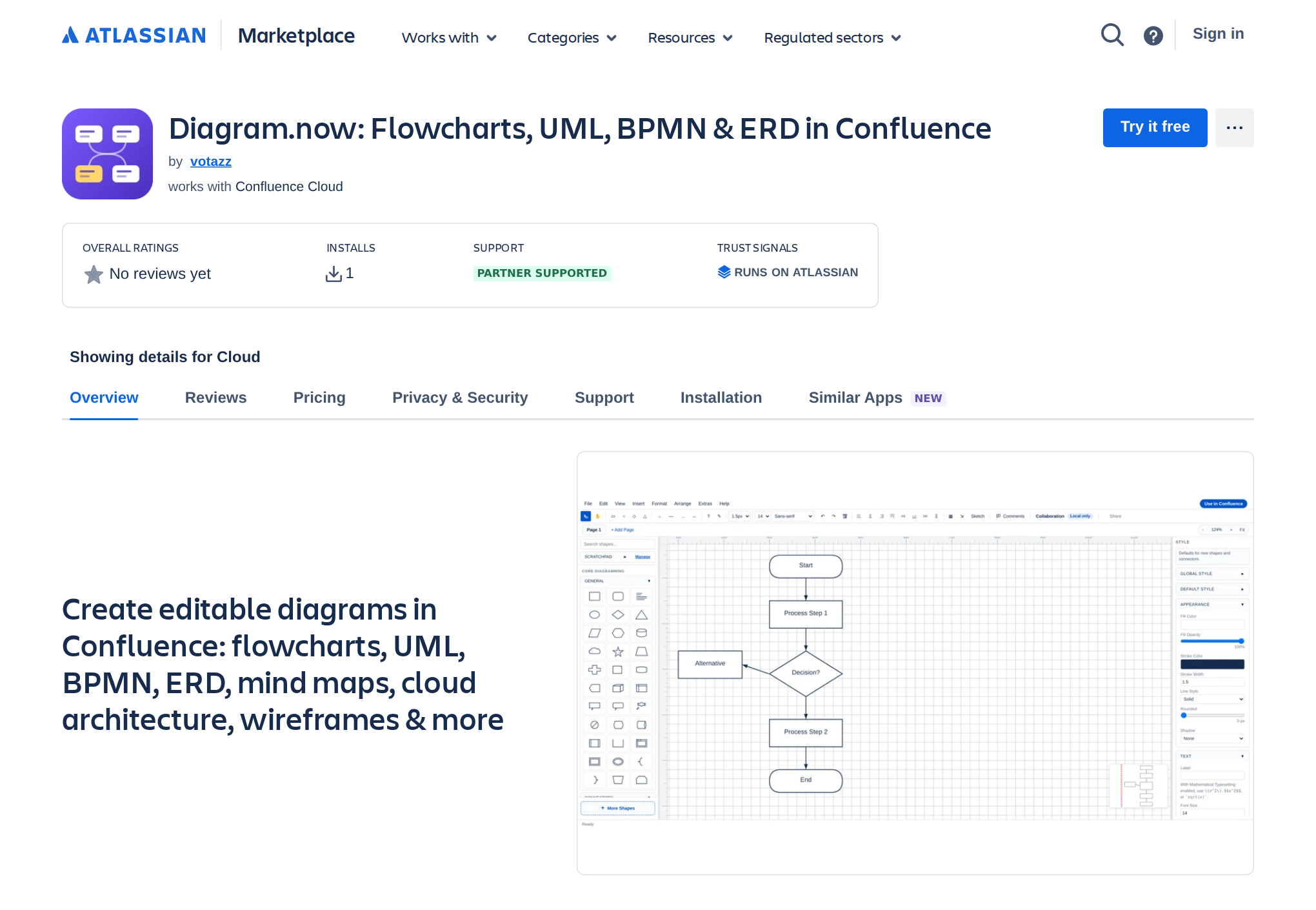
Task: Switch to the Reviews tab
Action: pyautogui.click(x=215, y=398)
